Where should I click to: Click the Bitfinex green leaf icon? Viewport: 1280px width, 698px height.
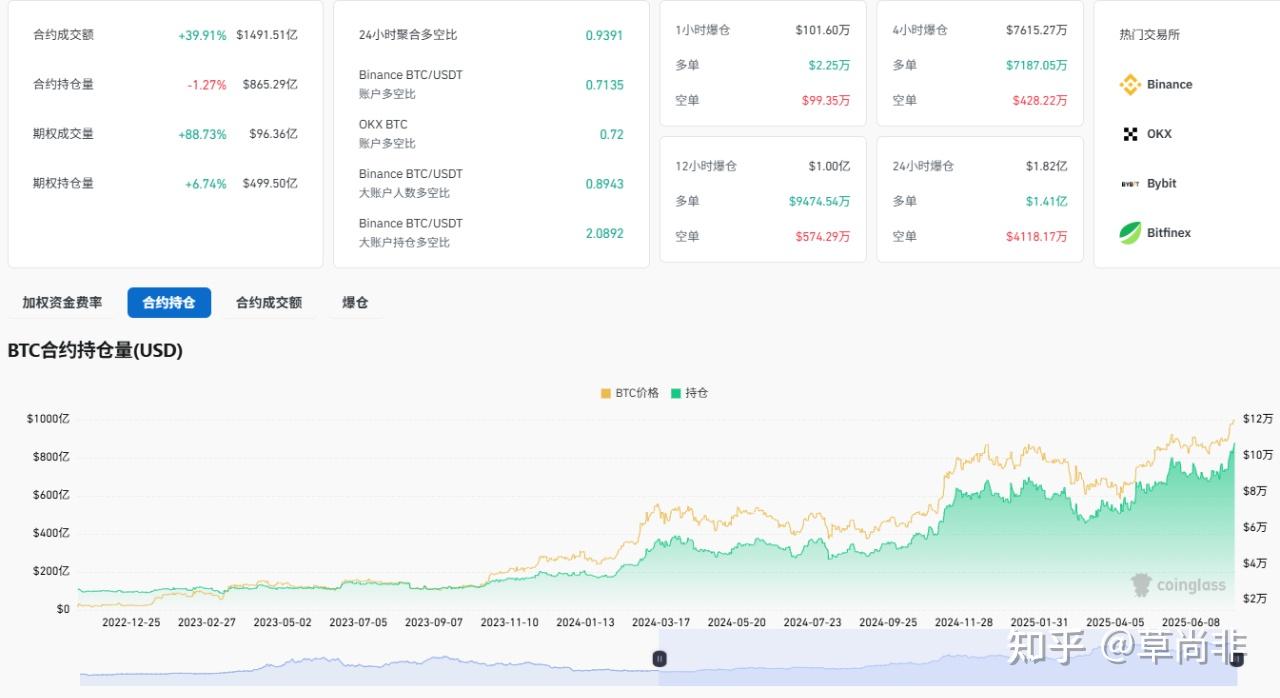[1131, 233]
